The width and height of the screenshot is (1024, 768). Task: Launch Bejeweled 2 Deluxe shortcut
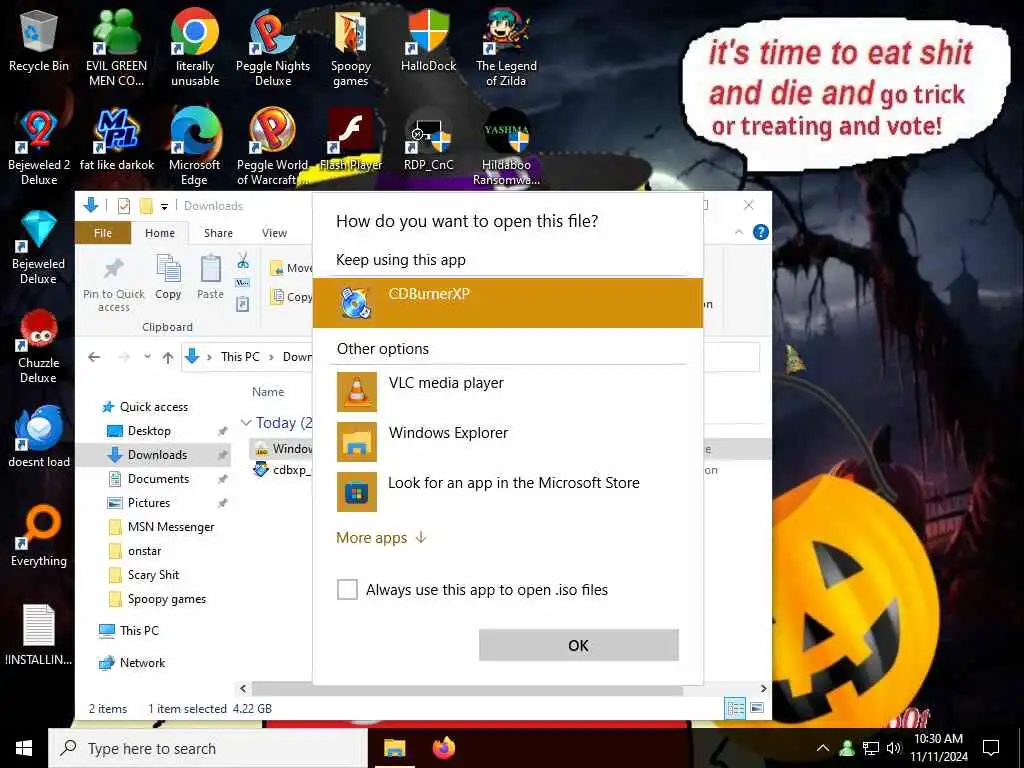point(39,147)
